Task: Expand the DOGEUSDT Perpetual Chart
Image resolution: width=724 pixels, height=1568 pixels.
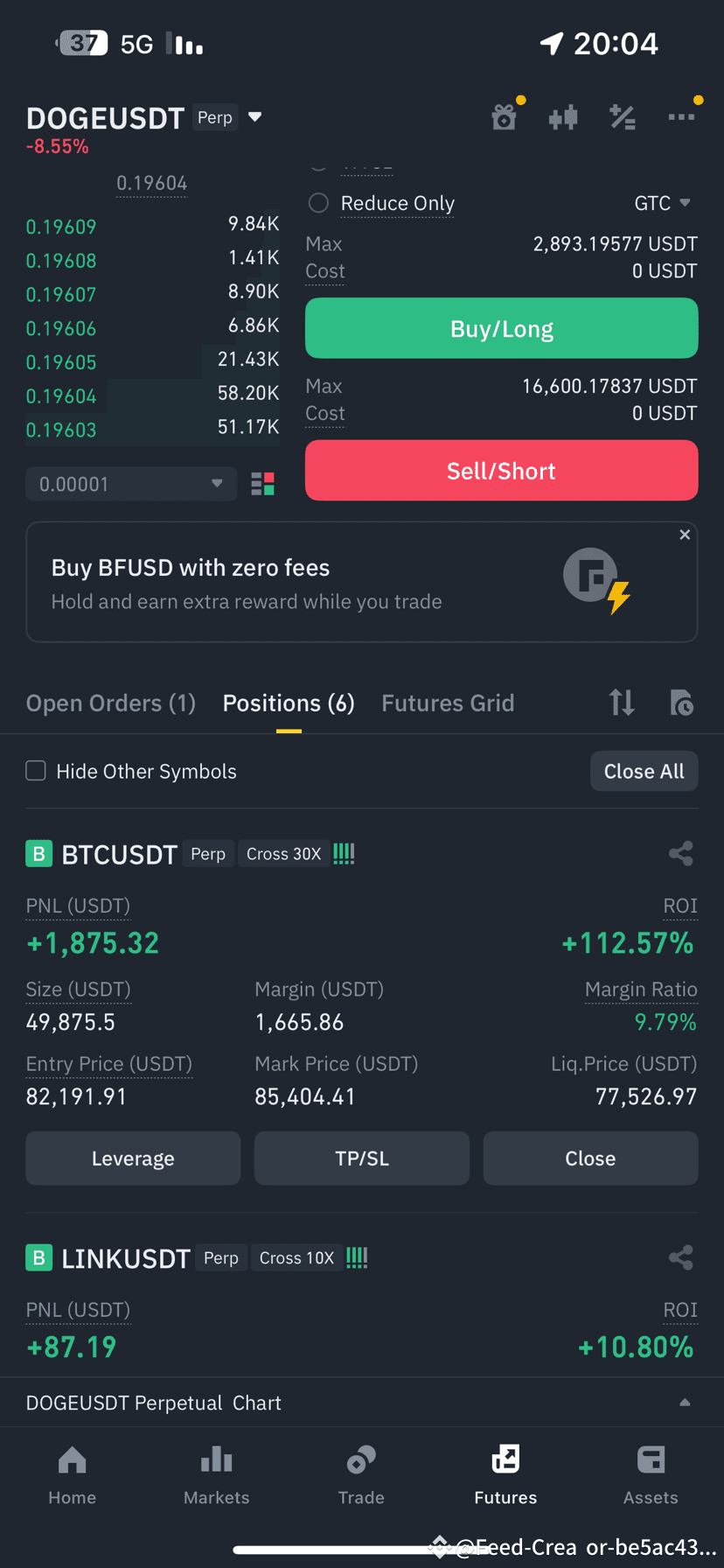Action: [x=362, y=1403]
